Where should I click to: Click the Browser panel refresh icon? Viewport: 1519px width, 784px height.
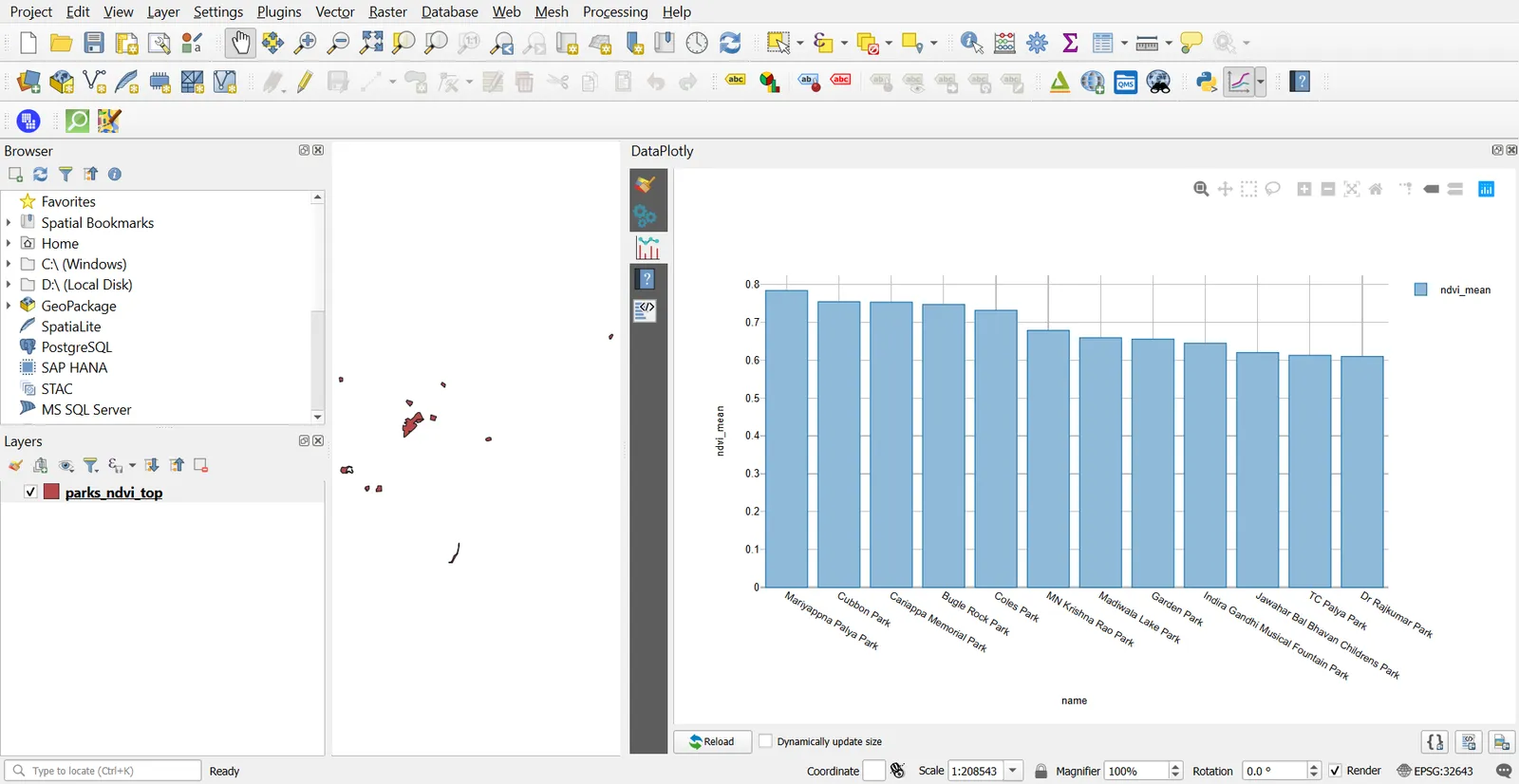coord(40,175)
